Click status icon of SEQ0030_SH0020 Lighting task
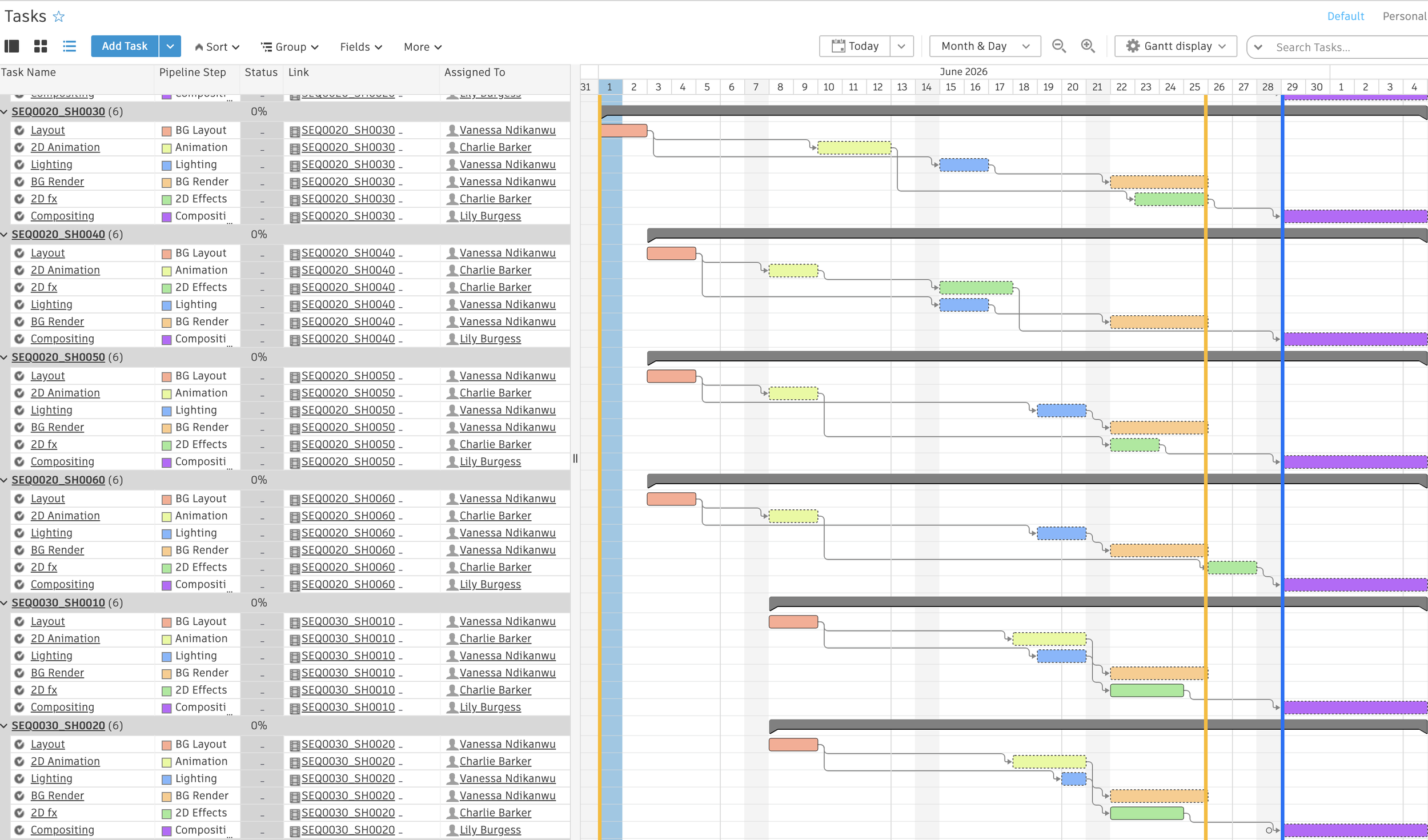 (19, 778)
